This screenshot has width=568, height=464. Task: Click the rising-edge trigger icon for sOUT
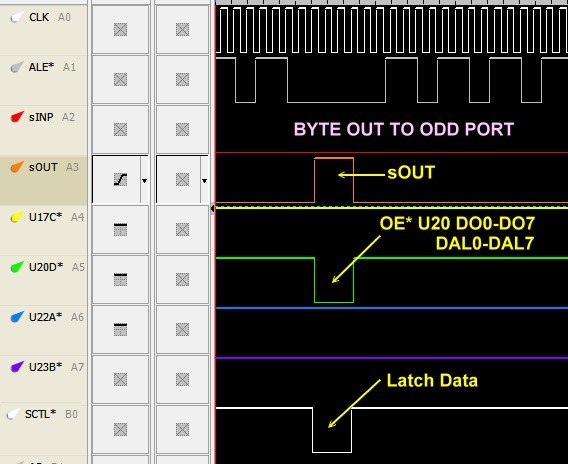[120, 179]
